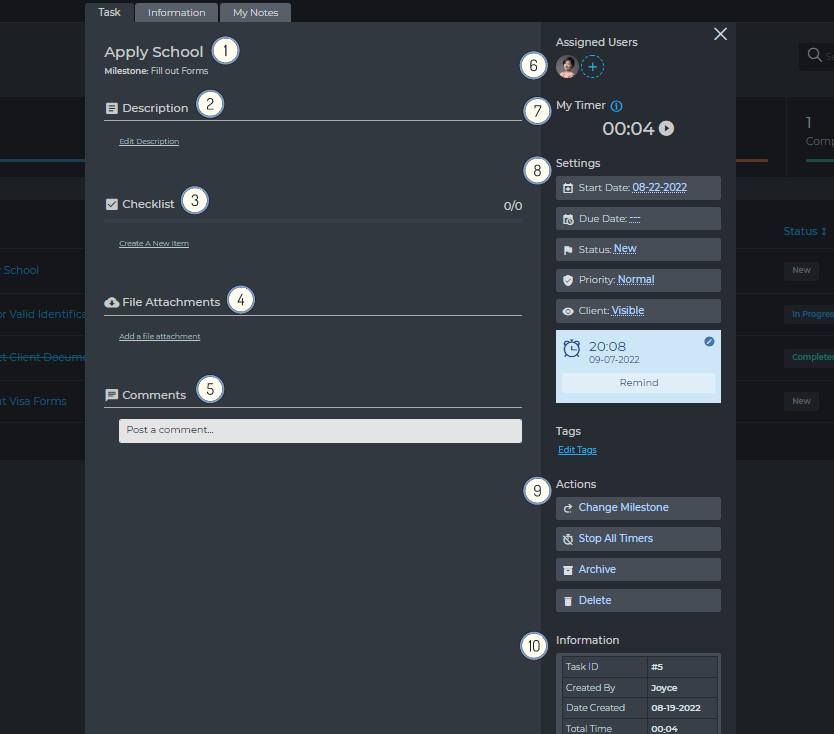The height and width of the screenshot is (734, 834).
Task: Start My Timer with the play button
Action: tap(667, 128)
